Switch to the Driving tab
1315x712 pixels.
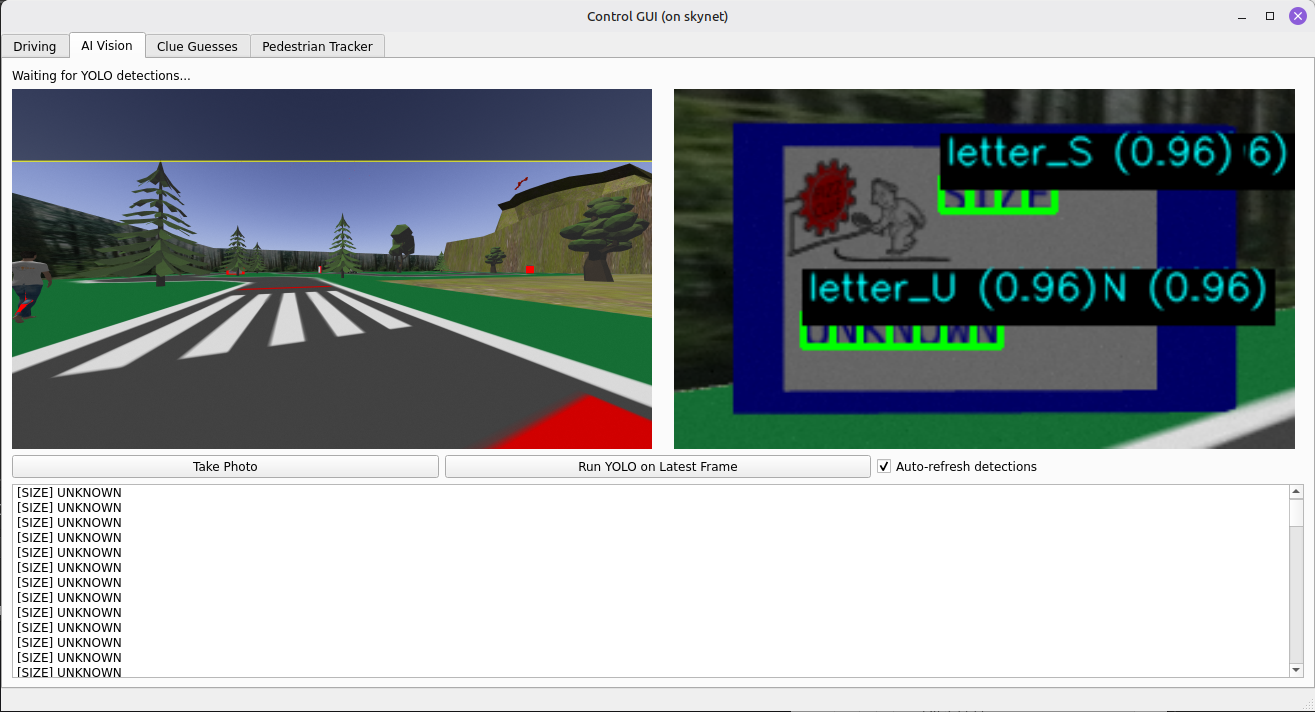(35, 46)
